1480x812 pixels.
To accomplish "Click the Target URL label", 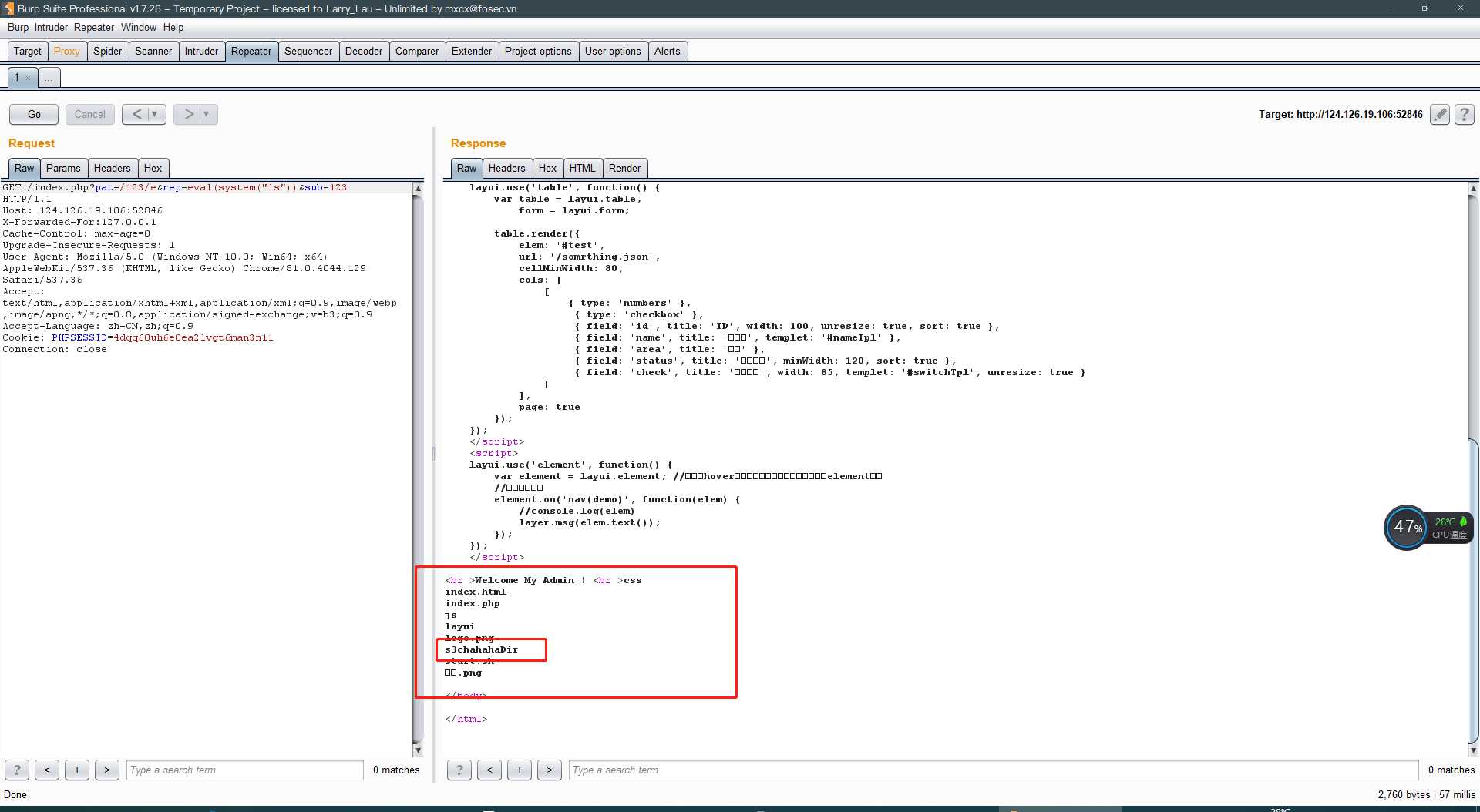I will click(1340, 114).
